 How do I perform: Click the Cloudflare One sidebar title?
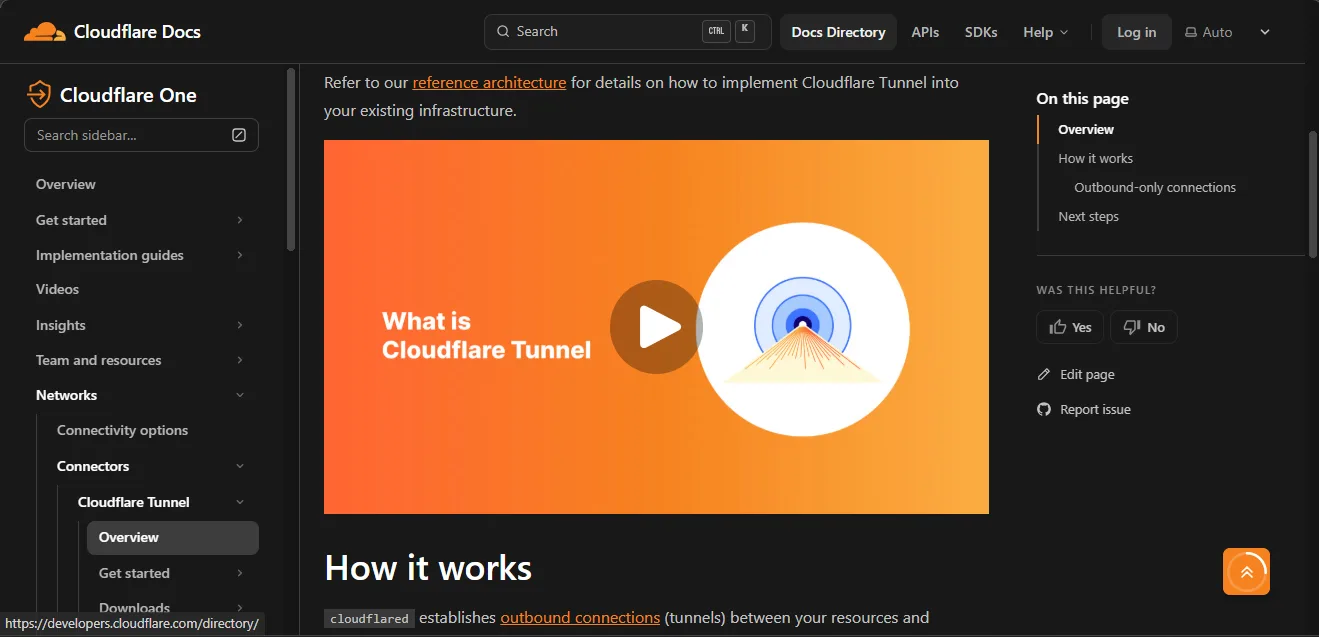(x=128, y=95)
